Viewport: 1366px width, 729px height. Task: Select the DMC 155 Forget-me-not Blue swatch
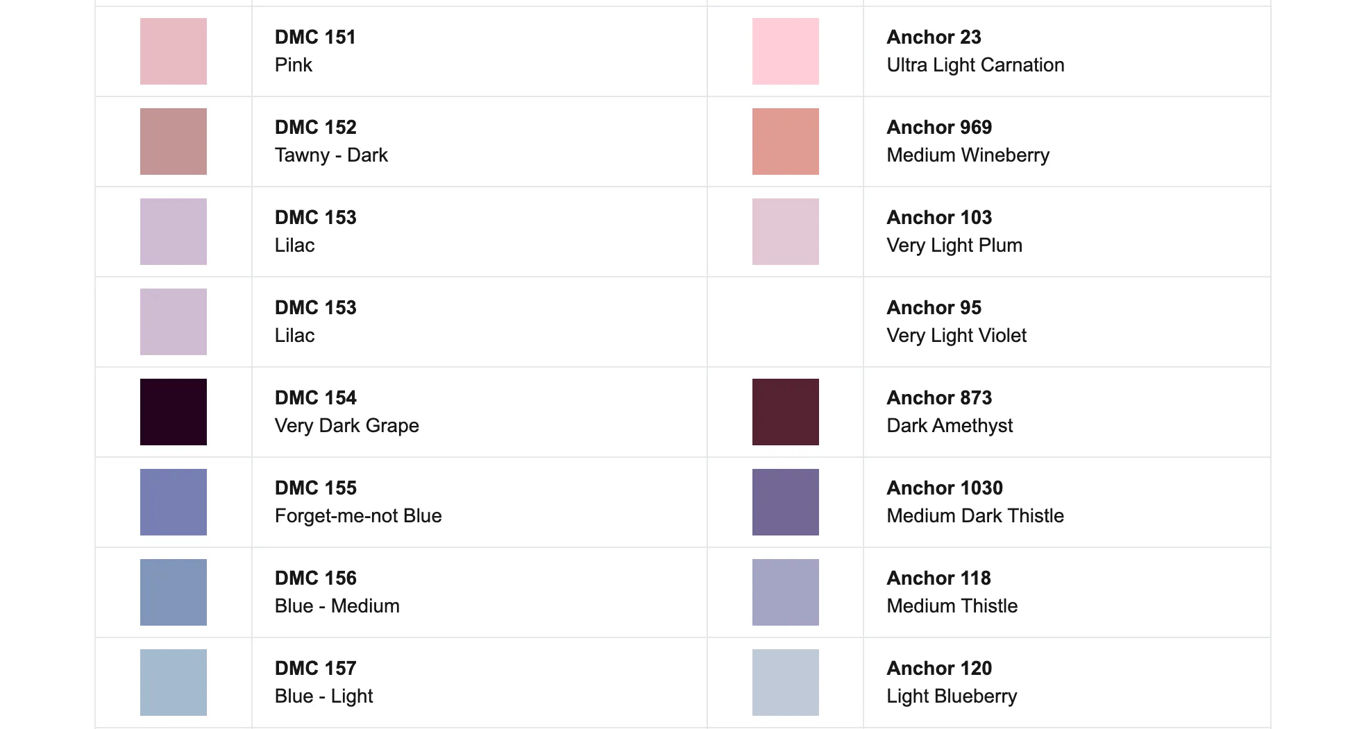coord(173,502)
